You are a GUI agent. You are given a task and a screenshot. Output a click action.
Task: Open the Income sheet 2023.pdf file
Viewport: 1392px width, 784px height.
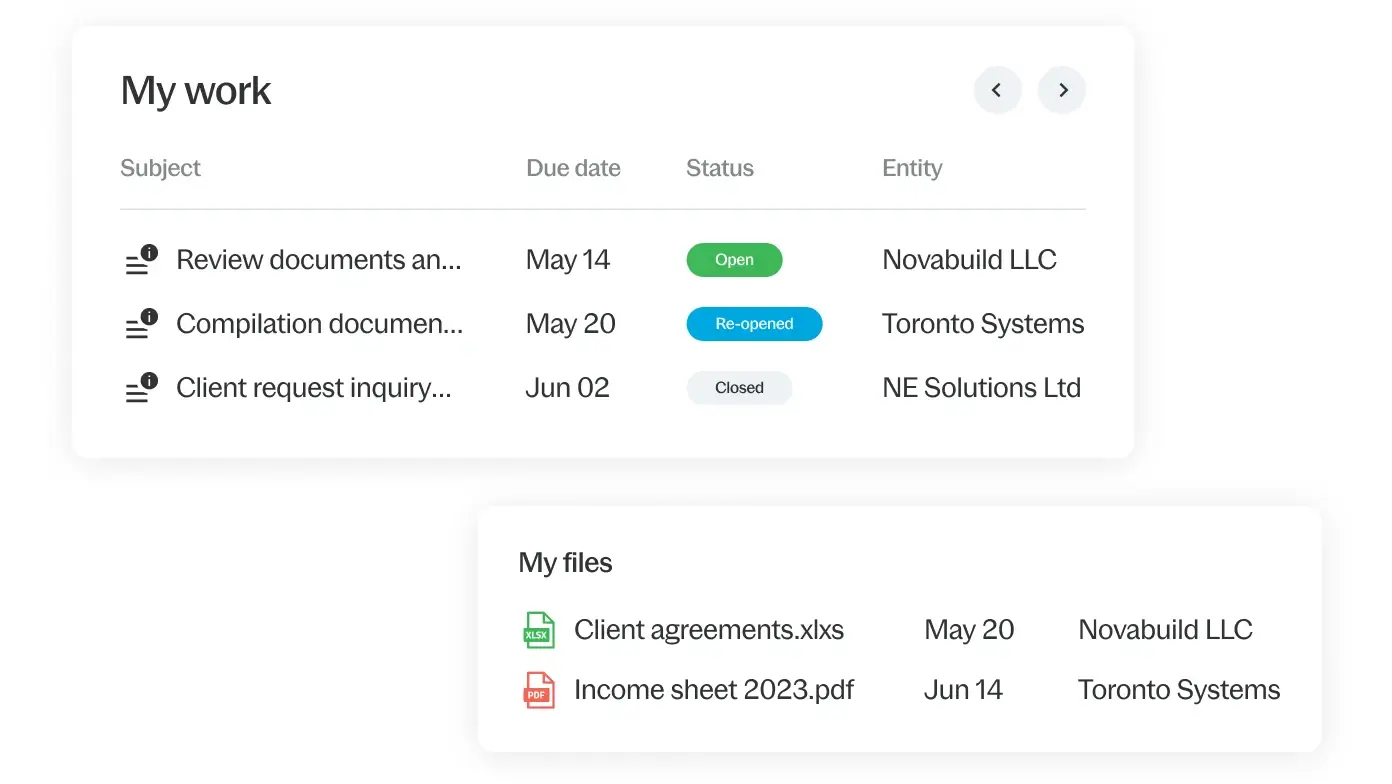click(714, 690)
